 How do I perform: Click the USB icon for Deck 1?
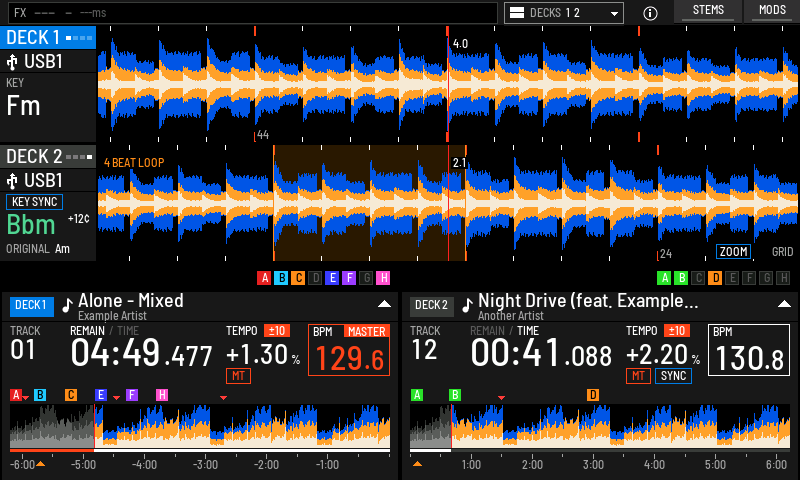tap(12, 62)
